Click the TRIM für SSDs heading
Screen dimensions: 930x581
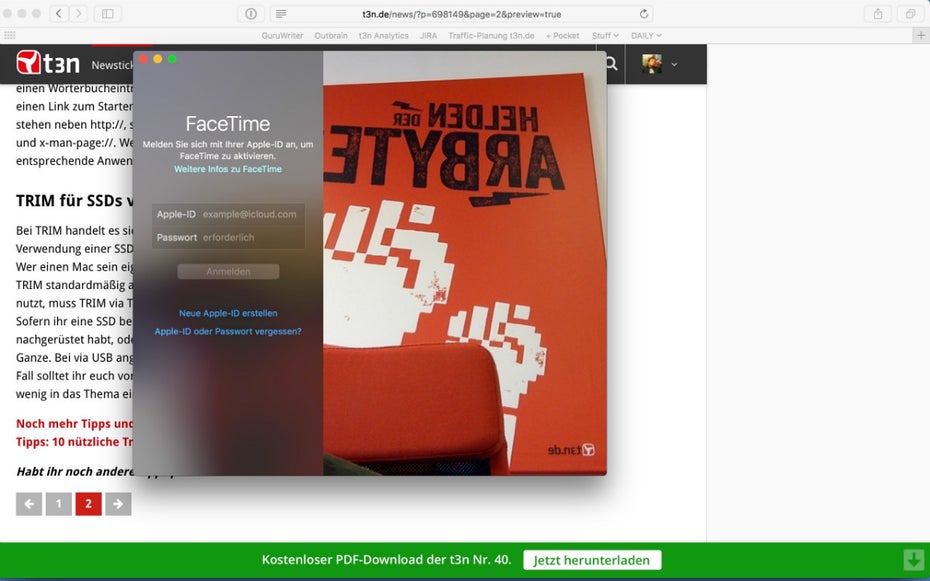click(x=74, y=200)
